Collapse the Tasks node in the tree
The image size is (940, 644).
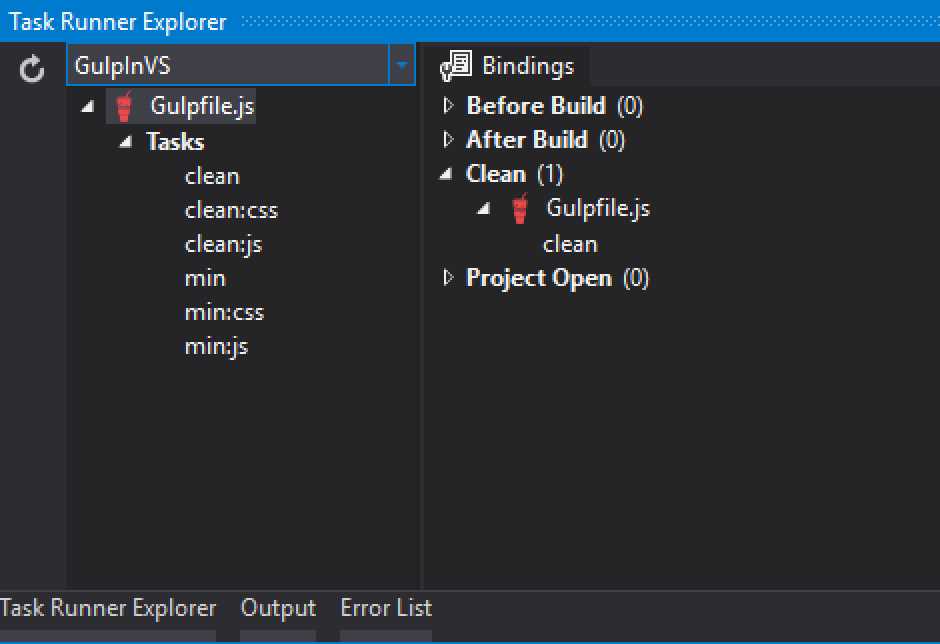(124, 141)
